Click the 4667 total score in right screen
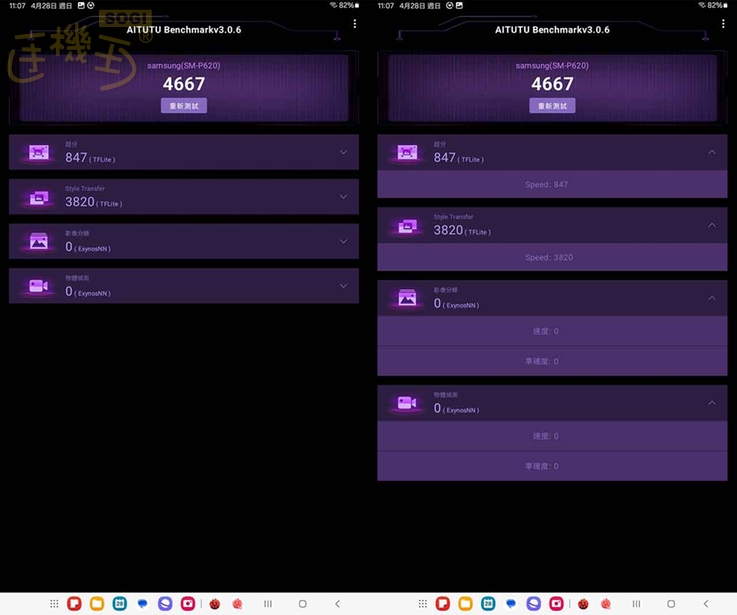737x615 pixels. click(552, 84)
